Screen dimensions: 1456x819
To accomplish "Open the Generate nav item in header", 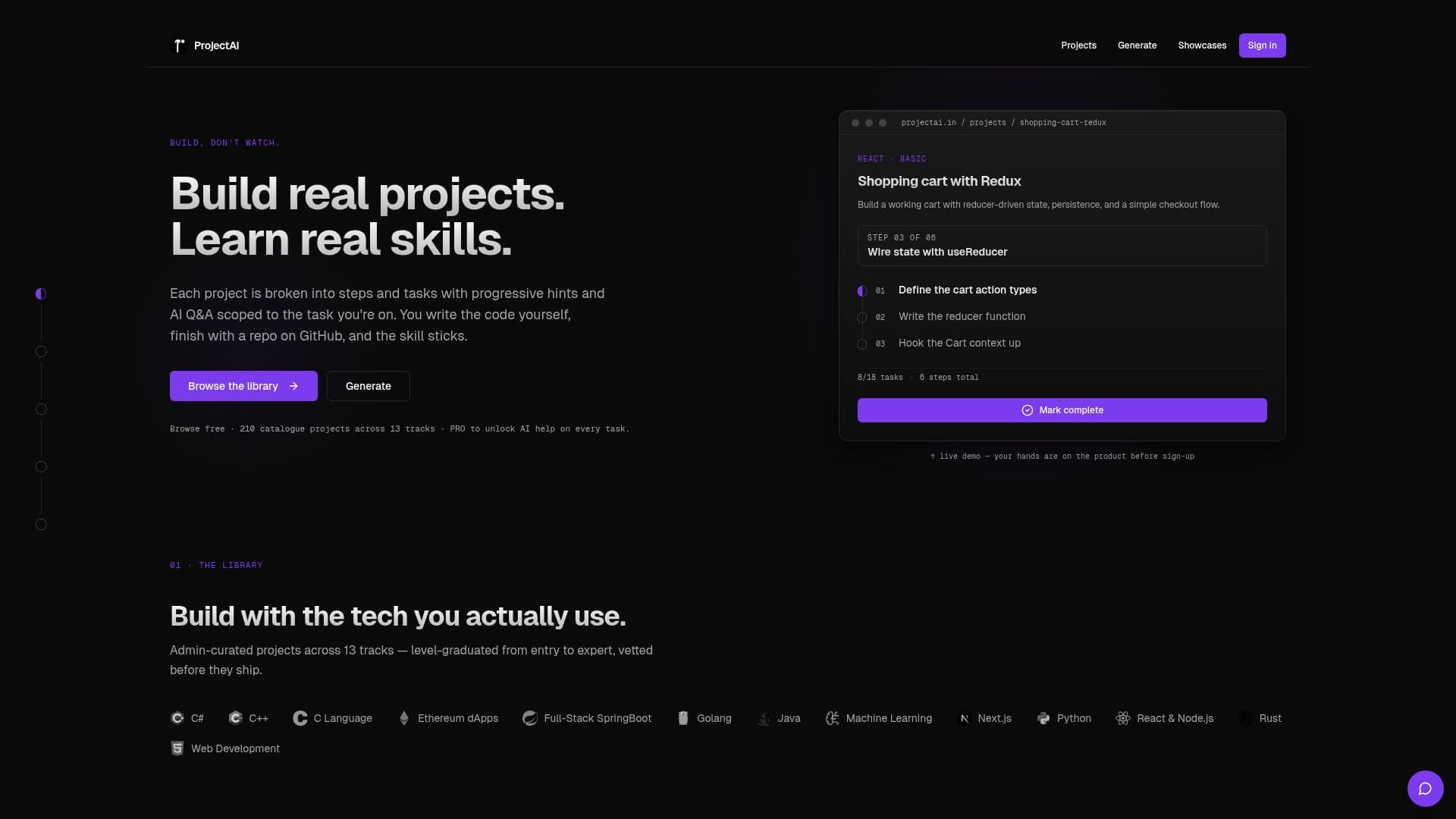I will (1137, 45).
